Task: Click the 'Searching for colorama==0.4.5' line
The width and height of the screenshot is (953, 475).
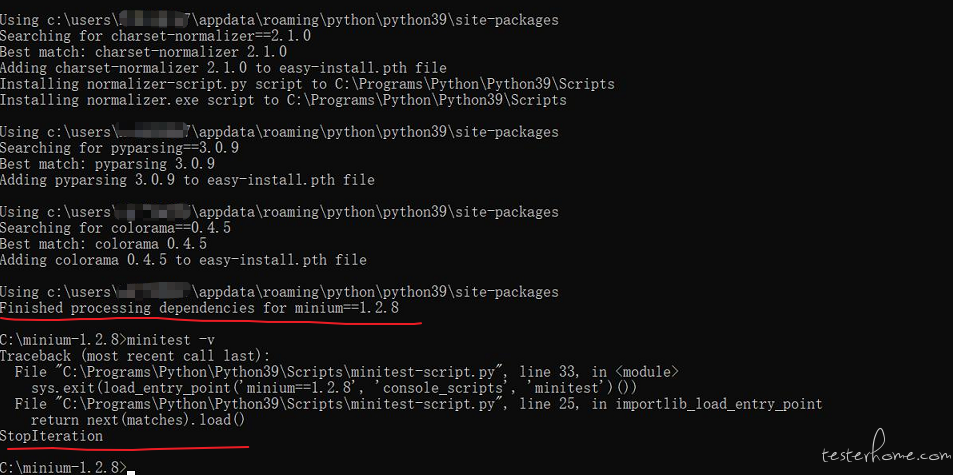Action: tap(115, 228)
